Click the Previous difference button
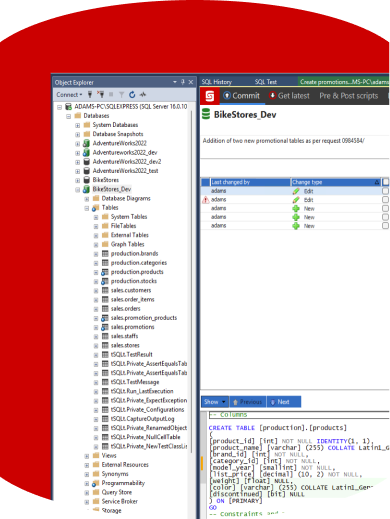 248,402
